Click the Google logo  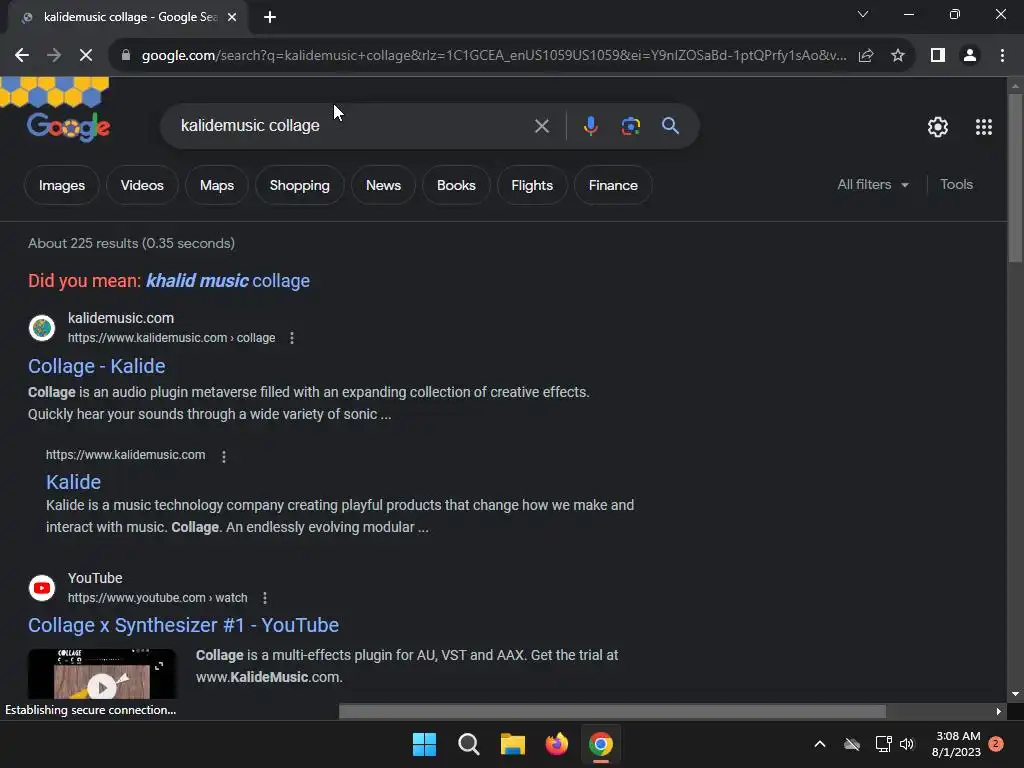tap(68, 126)
